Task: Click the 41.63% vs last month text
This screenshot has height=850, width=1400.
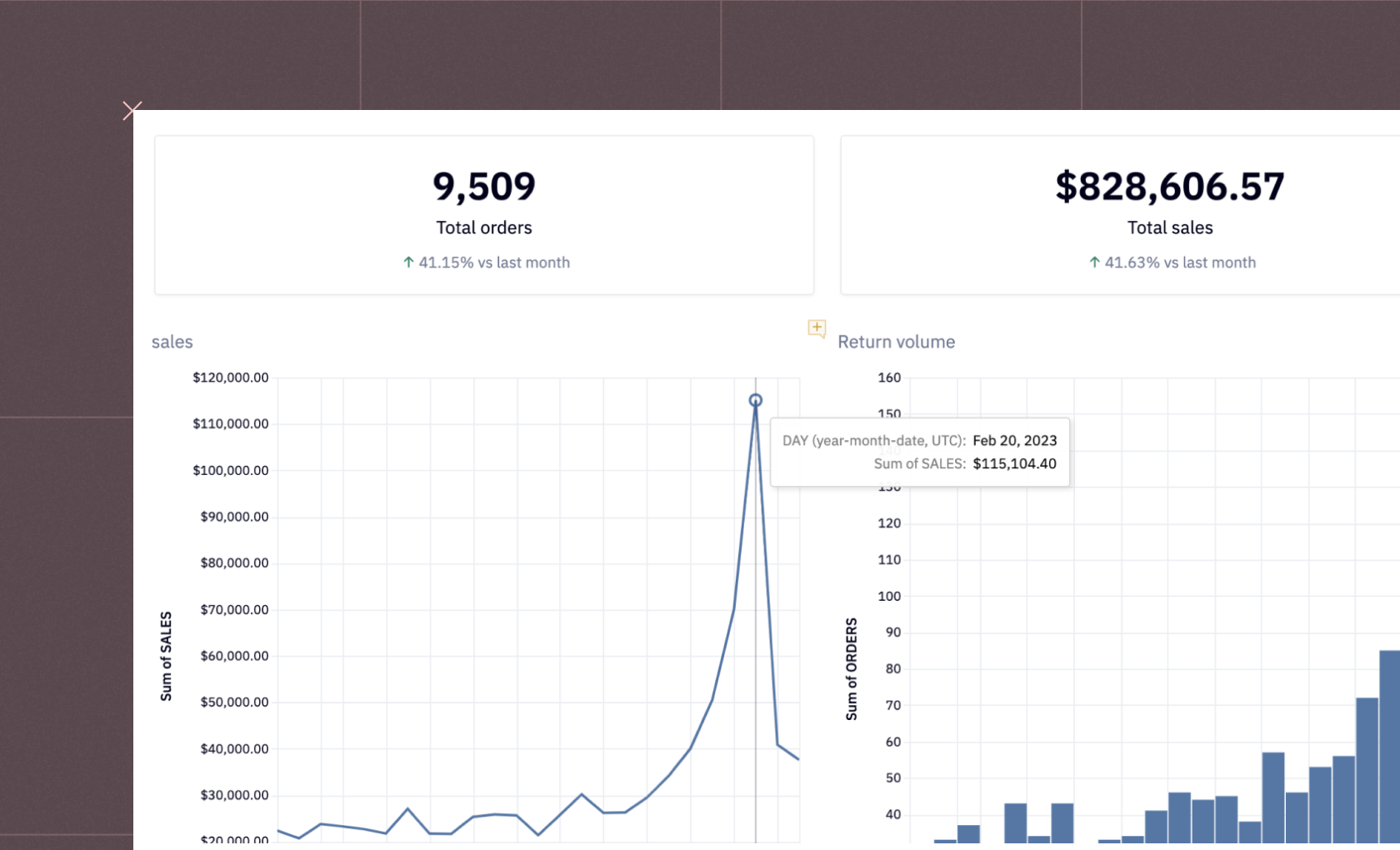Action: 1180,262
